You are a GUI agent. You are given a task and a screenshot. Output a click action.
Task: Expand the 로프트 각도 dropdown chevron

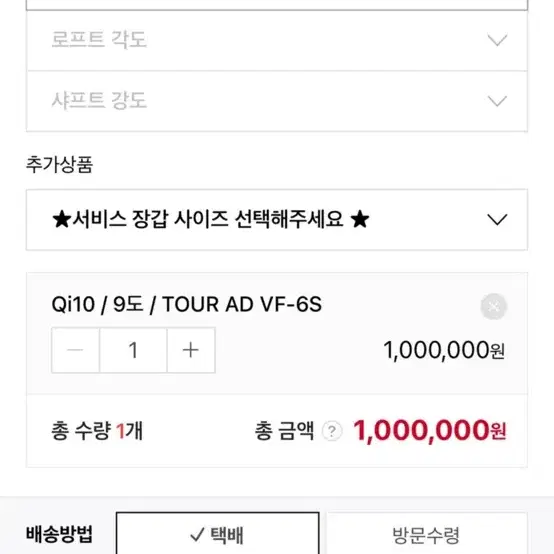coord(497,40)
